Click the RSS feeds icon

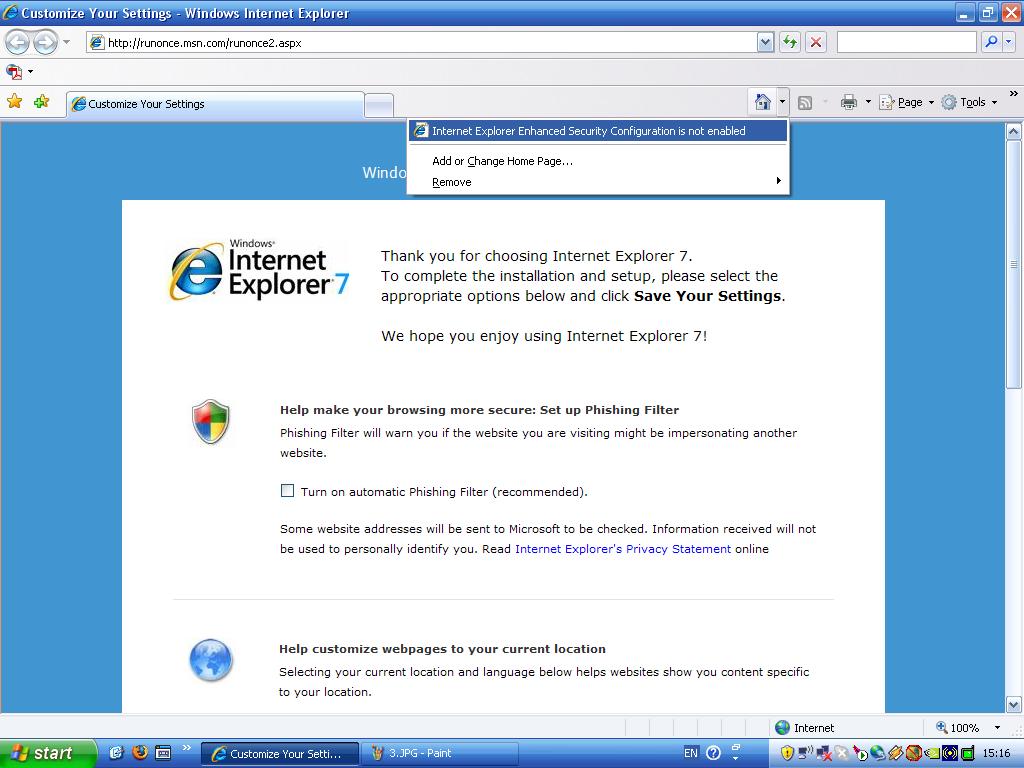[805, 103]
